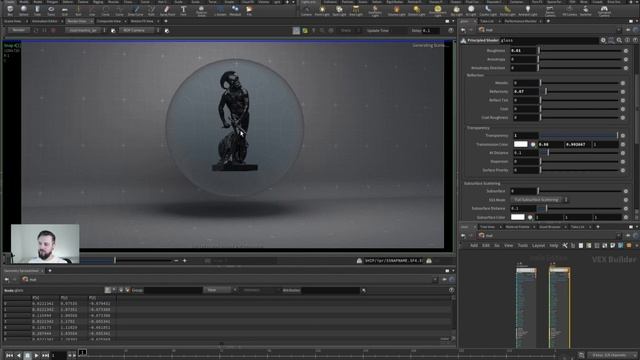Open the network editor Go menu
The height and width of the screenshot is (360, 640).
(497, 245)
